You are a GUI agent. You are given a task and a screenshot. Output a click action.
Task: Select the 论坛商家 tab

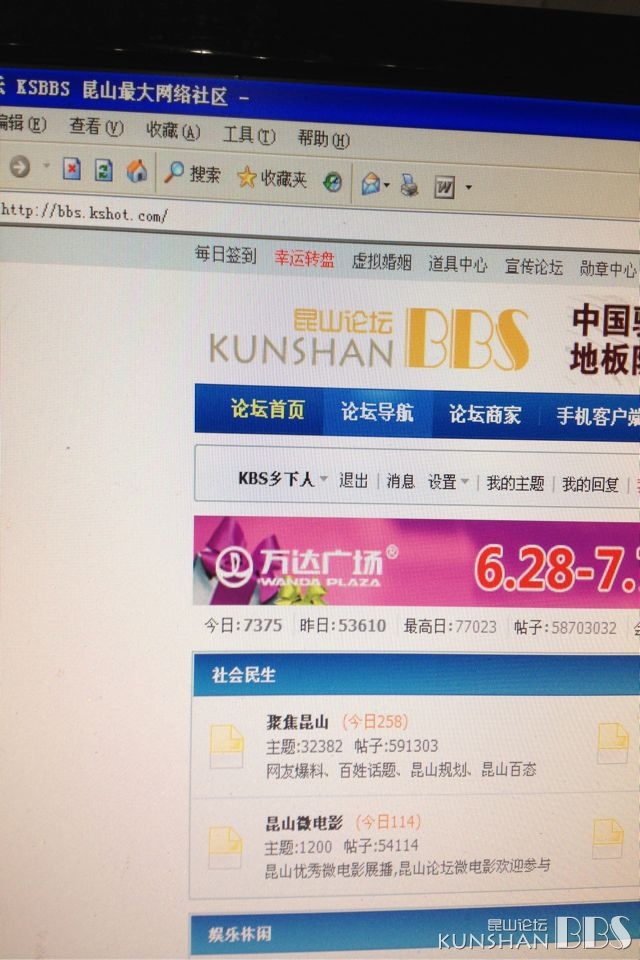tap(485, 414)
